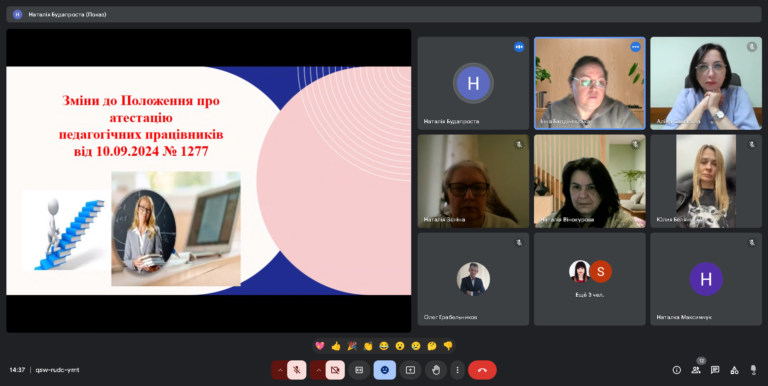
Task: Click muted mic icon on Наталія Зоріна tile
Action: 519,145
